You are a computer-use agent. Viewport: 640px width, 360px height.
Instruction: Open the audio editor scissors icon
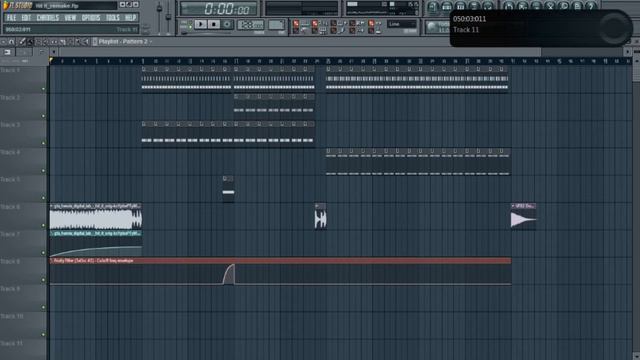click(550, 7)
